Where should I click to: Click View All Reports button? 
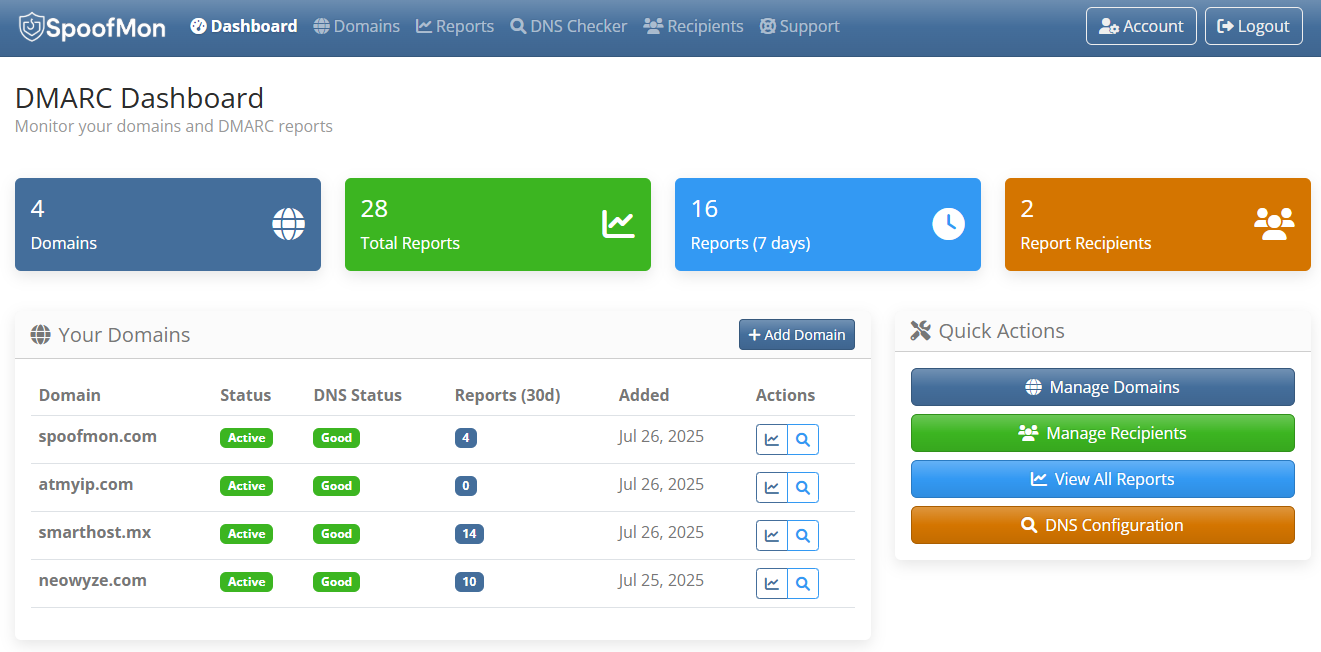pyautogui.click(x=1103, y=479)
